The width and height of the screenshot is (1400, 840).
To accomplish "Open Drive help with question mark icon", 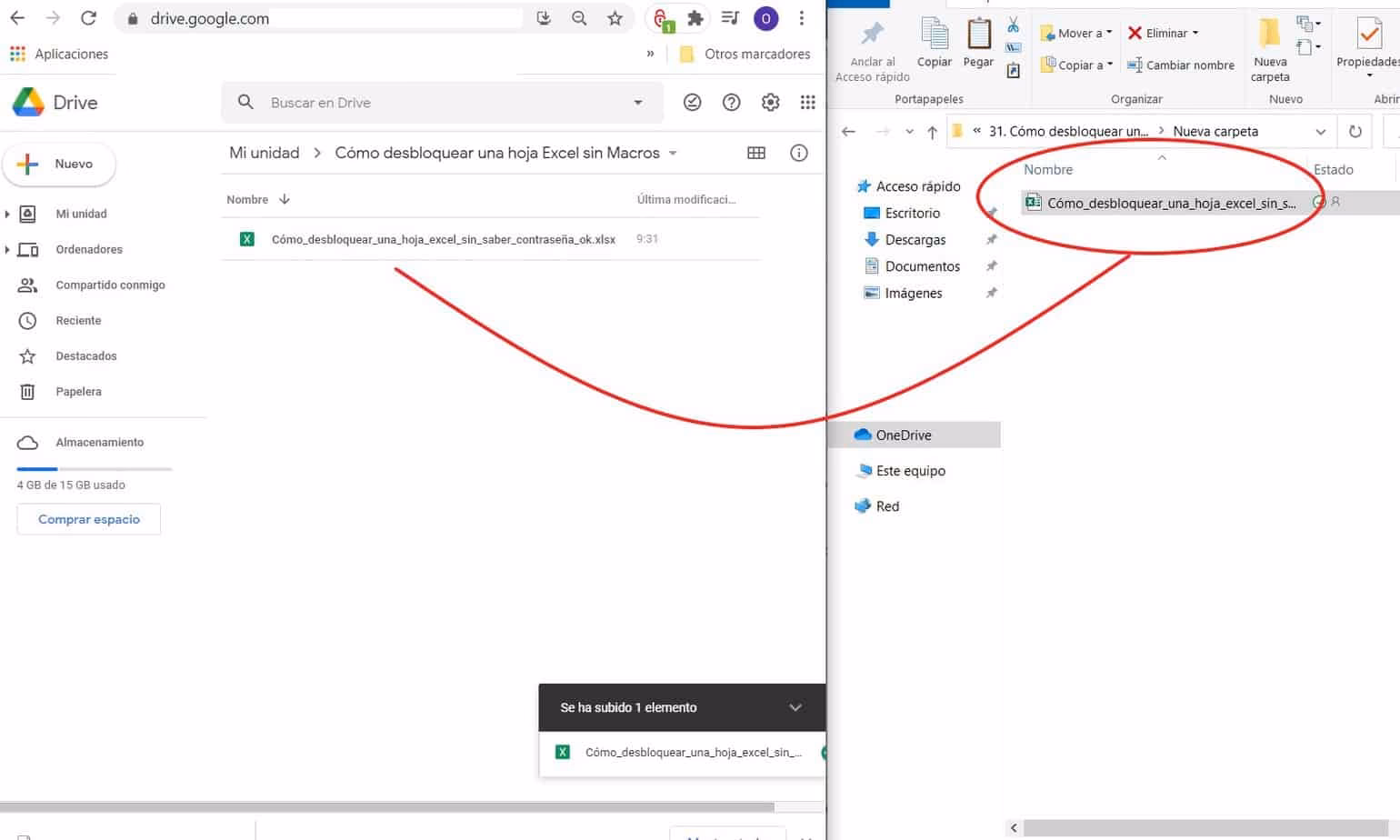I will coord(731,102).
